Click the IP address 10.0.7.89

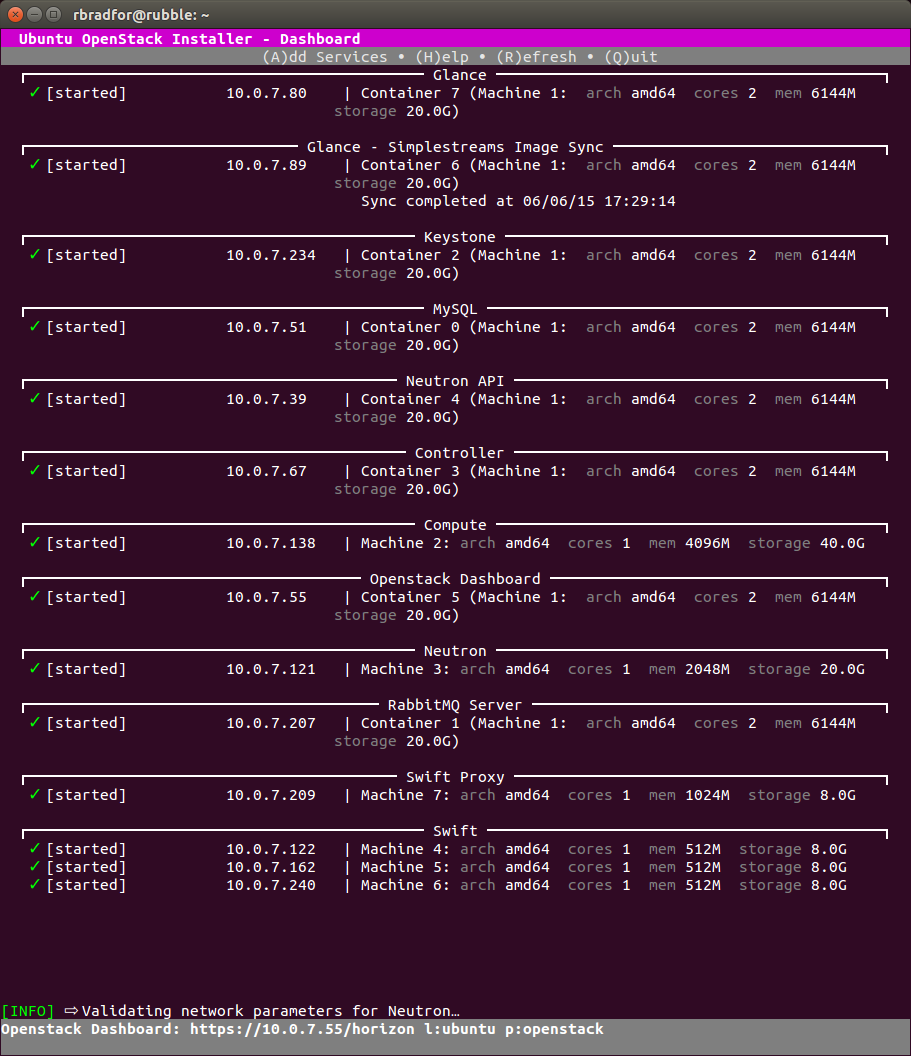pos(267,165)
